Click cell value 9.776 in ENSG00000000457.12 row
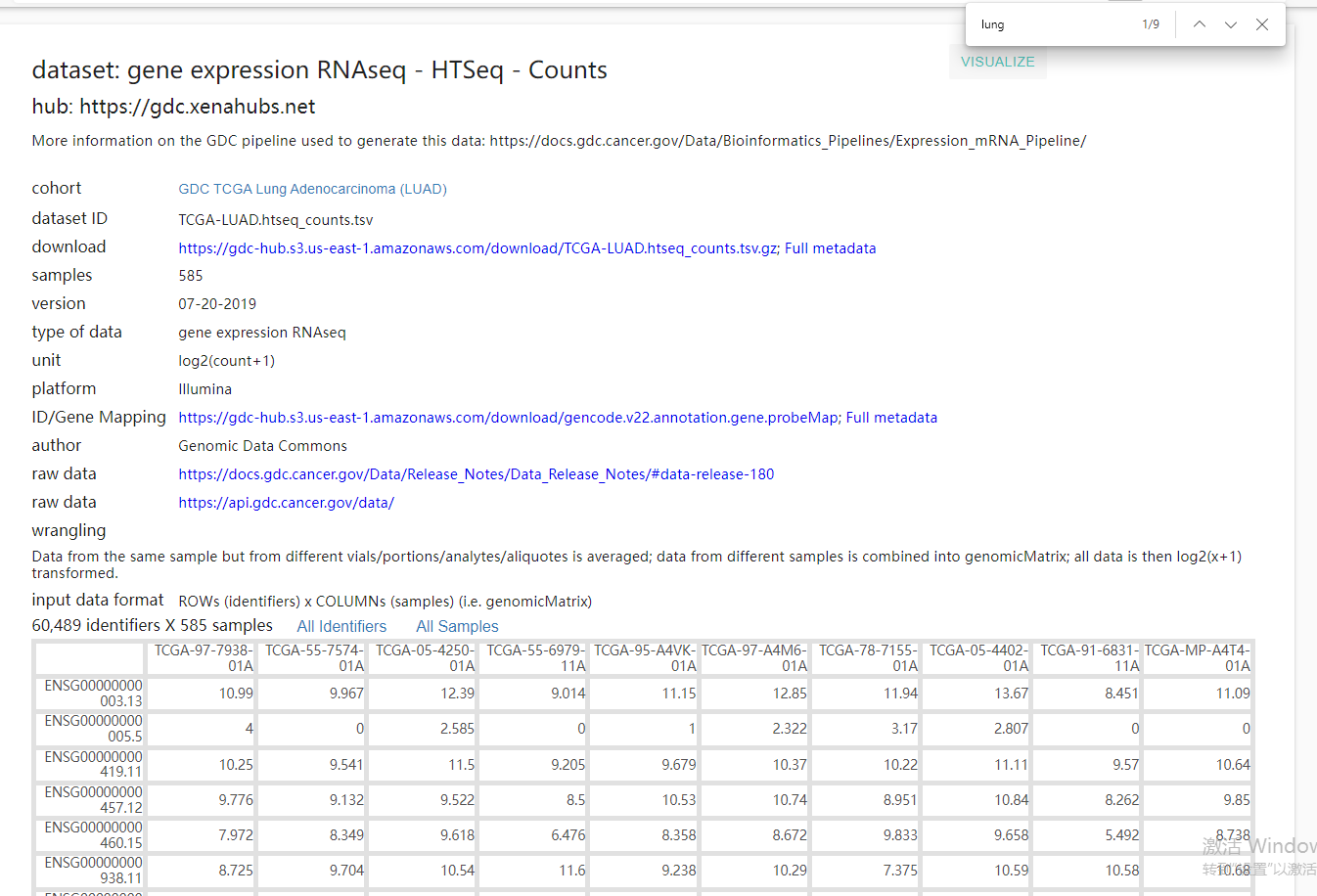 236,800
